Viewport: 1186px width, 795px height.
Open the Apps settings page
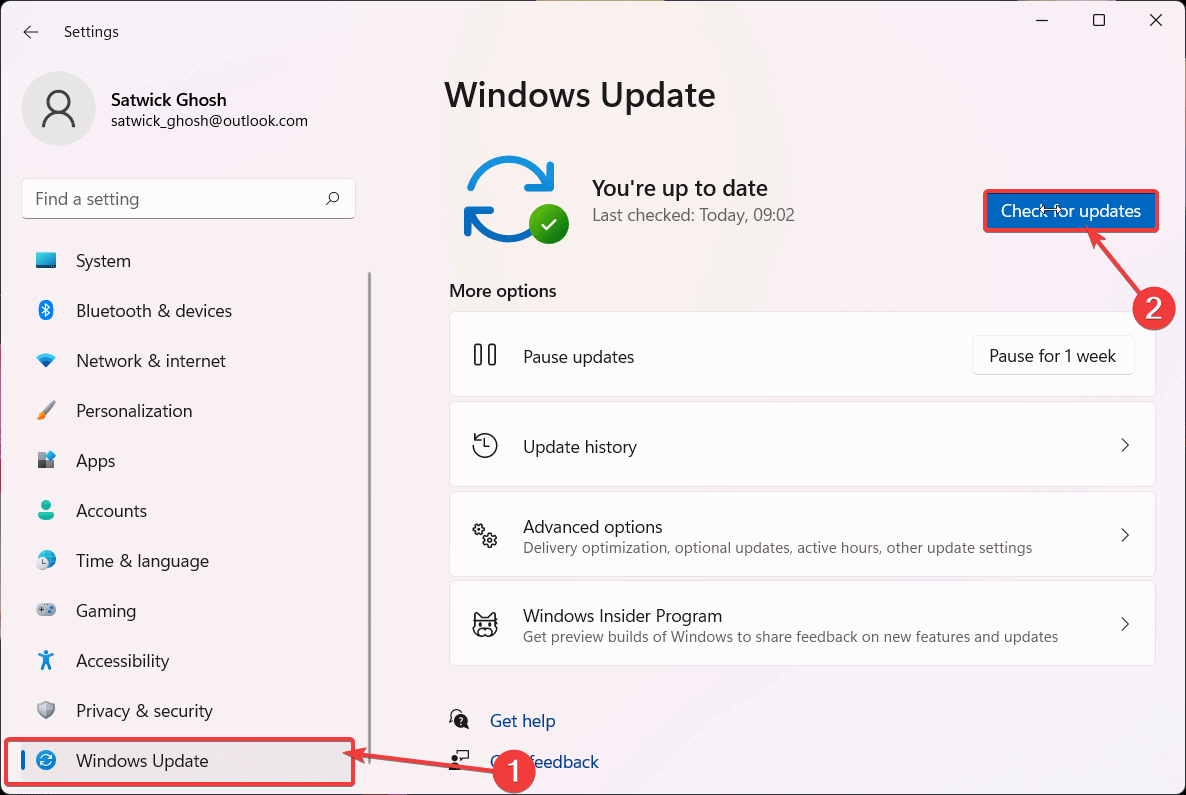(x=188, y=461)
